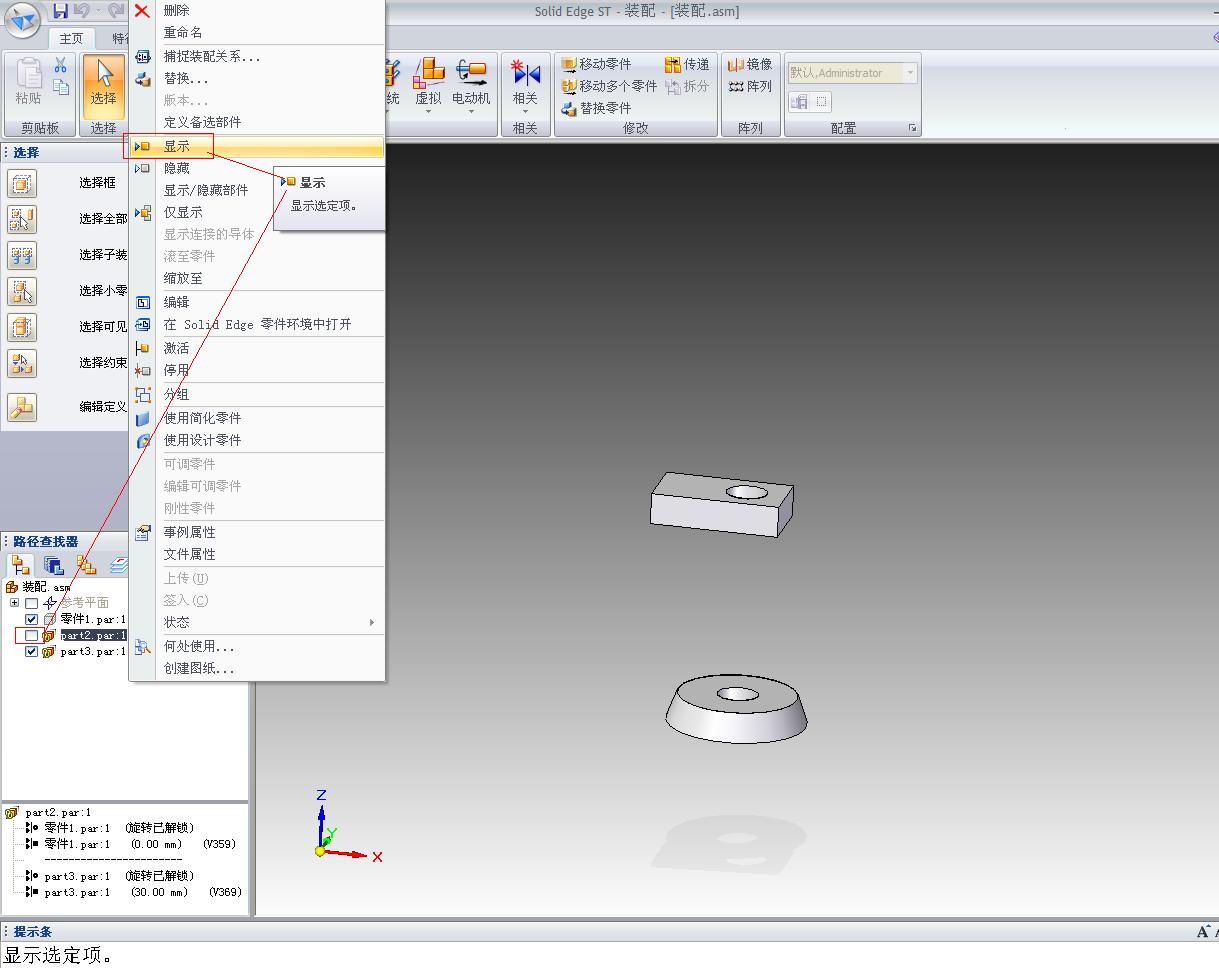Click the 替换零件 command in ribbon
1219x968 pixels.
point(596,108)
